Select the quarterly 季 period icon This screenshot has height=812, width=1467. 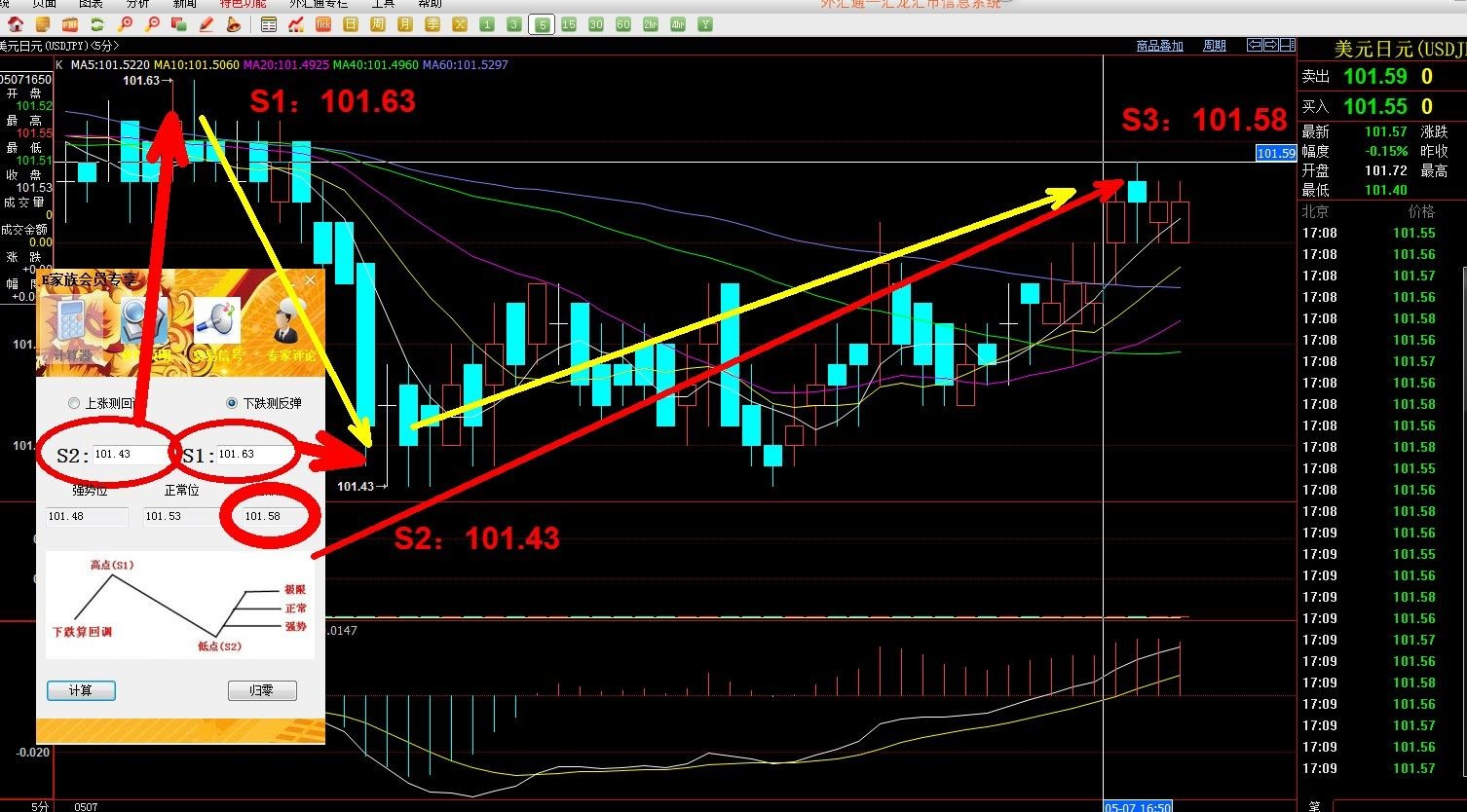click(x=433, y=24)
